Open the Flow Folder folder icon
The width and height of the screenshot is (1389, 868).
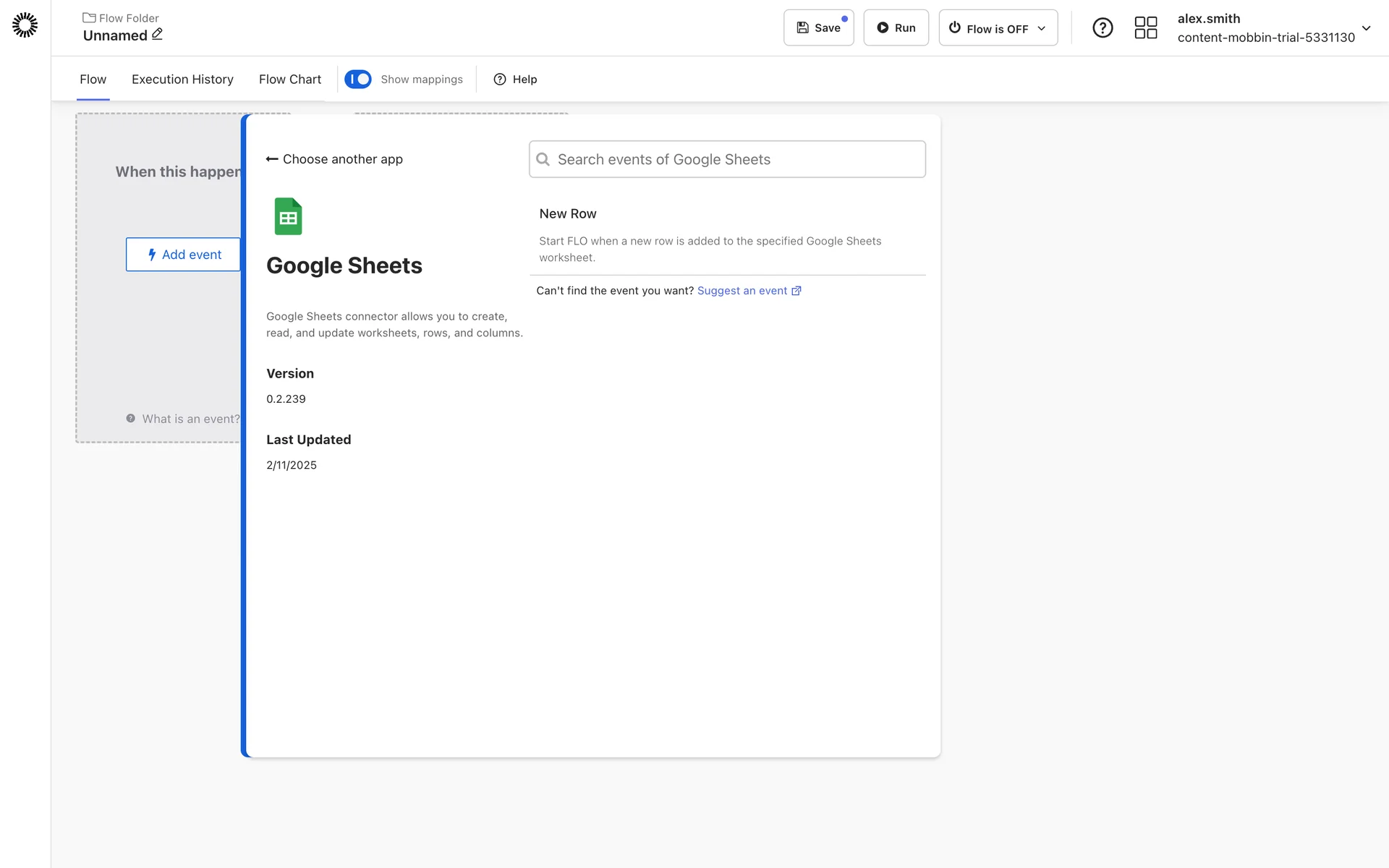89,17
